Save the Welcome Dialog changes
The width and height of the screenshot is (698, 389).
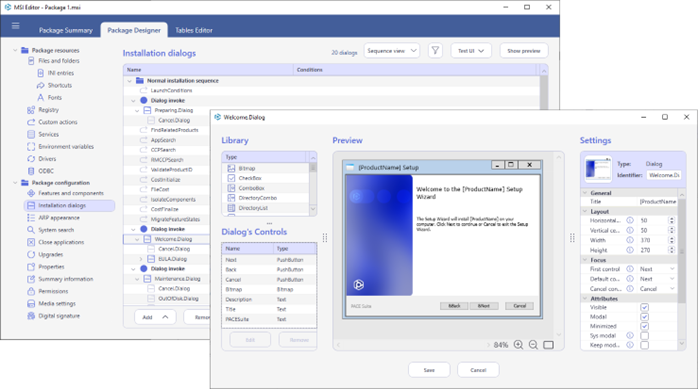(x=429, y=370)
